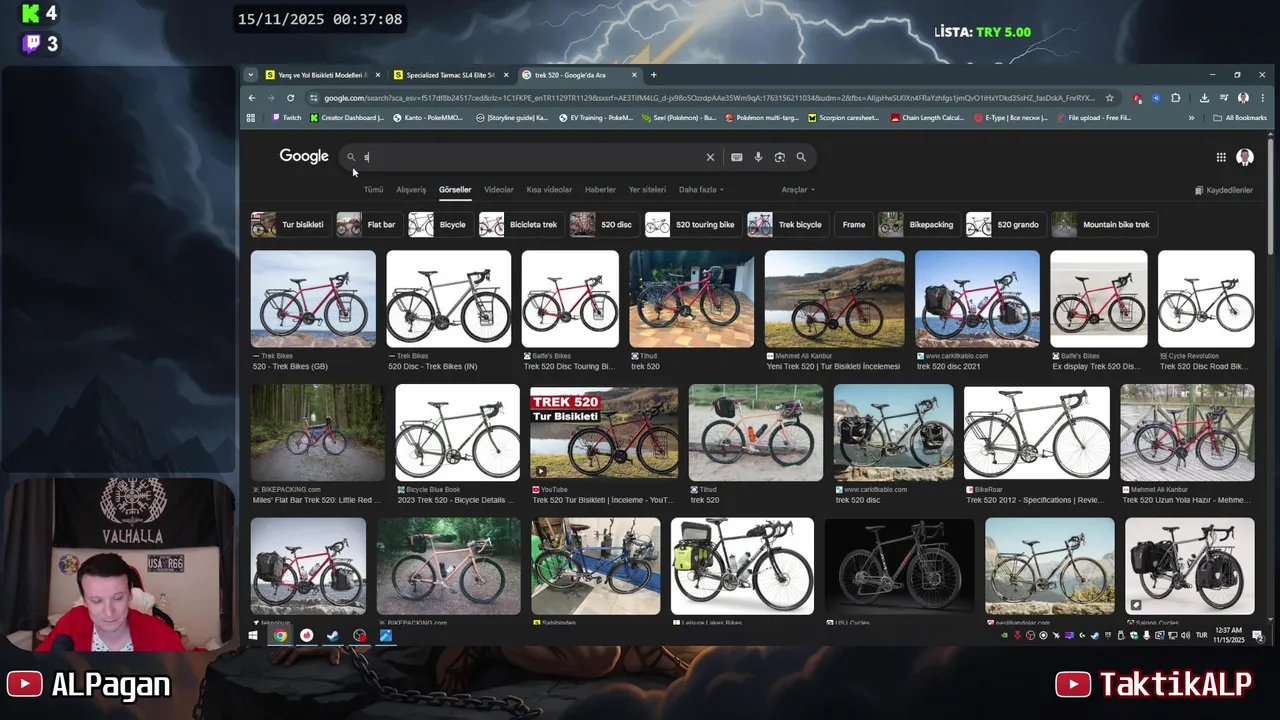Filter by 'Bikepacking' chip

pyautogui.click(x=918, y=225)
